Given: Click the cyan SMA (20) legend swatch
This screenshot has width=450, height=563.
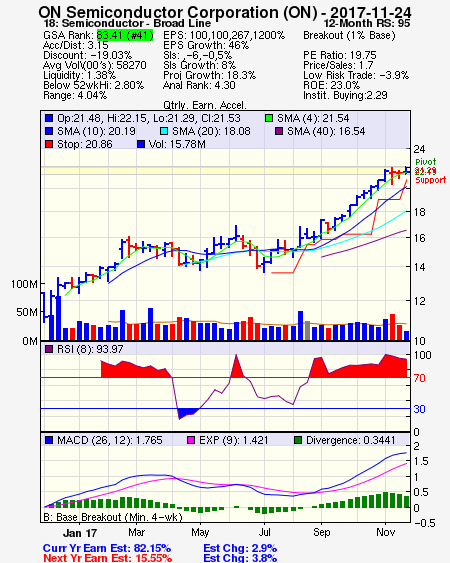Looking at the screenshot, I should click(164, 131).
